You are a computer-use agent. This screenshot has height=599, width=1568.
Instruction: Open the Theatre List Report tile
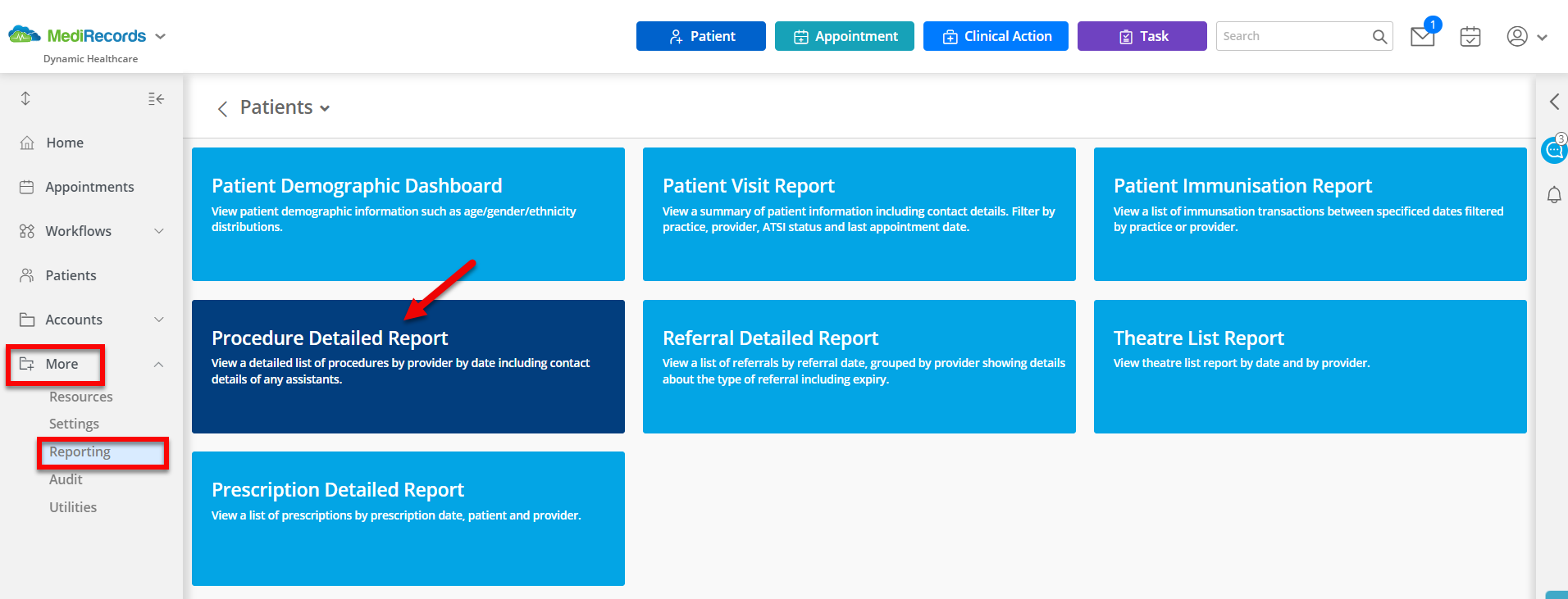(x=1310, y=366)
